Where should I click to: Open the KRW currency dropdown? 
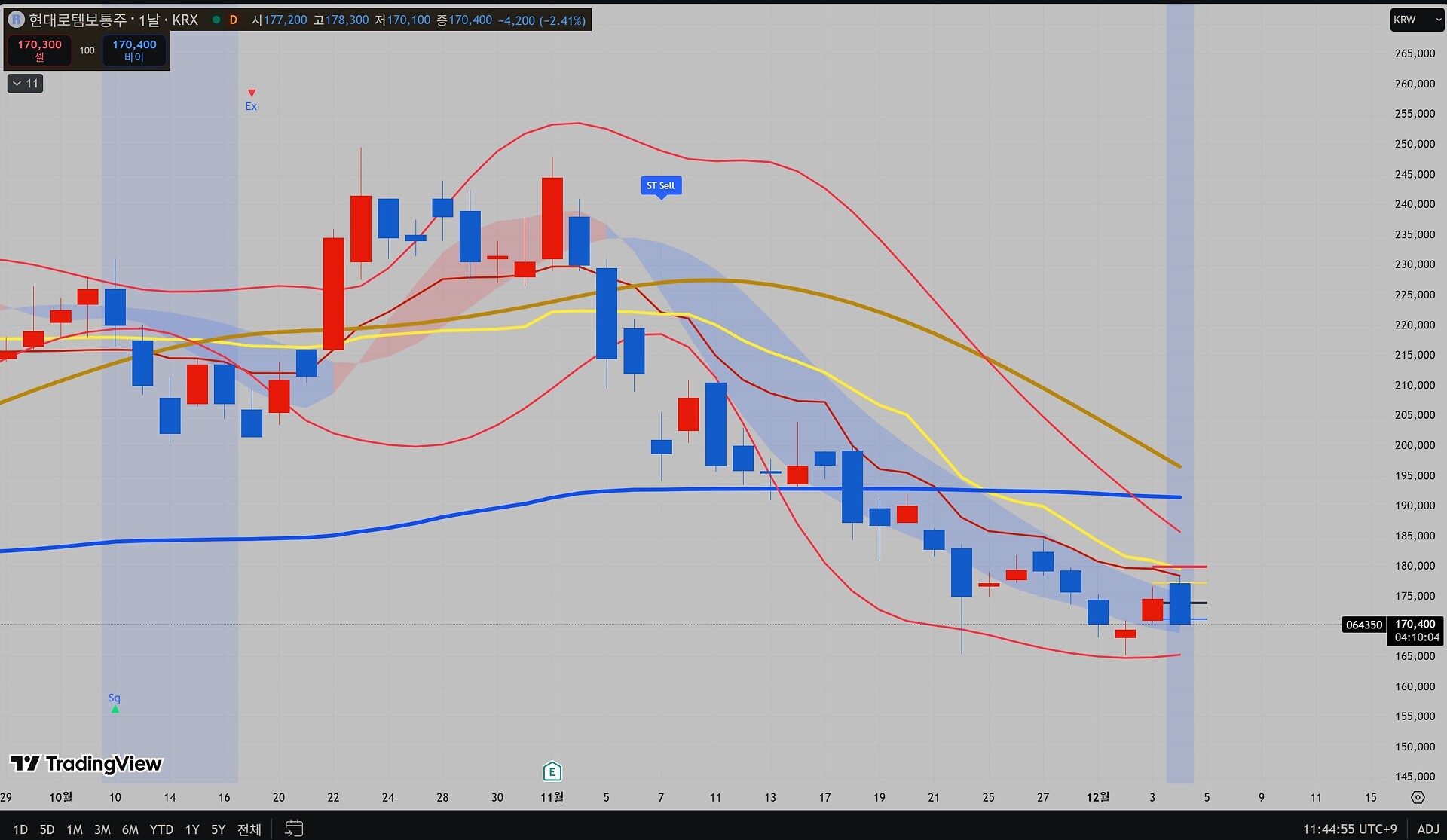pyautogui.click(x=1415, y=20)
